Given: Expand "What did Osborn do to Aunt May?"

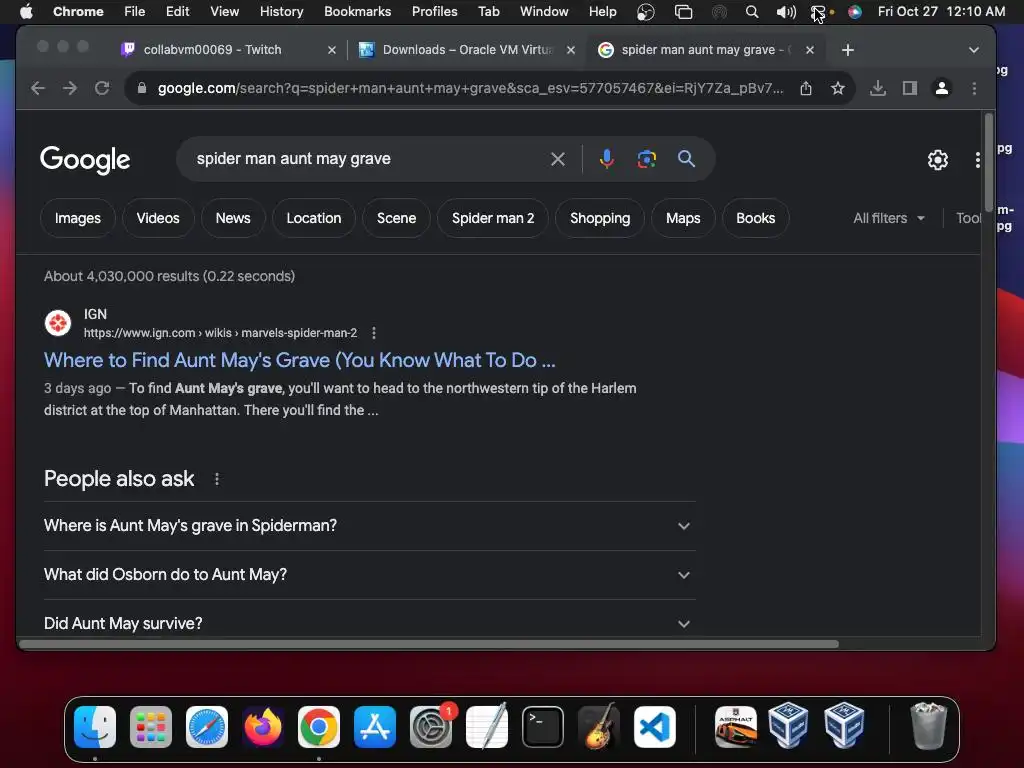Looking at the screenshot, I should [370, 575].
